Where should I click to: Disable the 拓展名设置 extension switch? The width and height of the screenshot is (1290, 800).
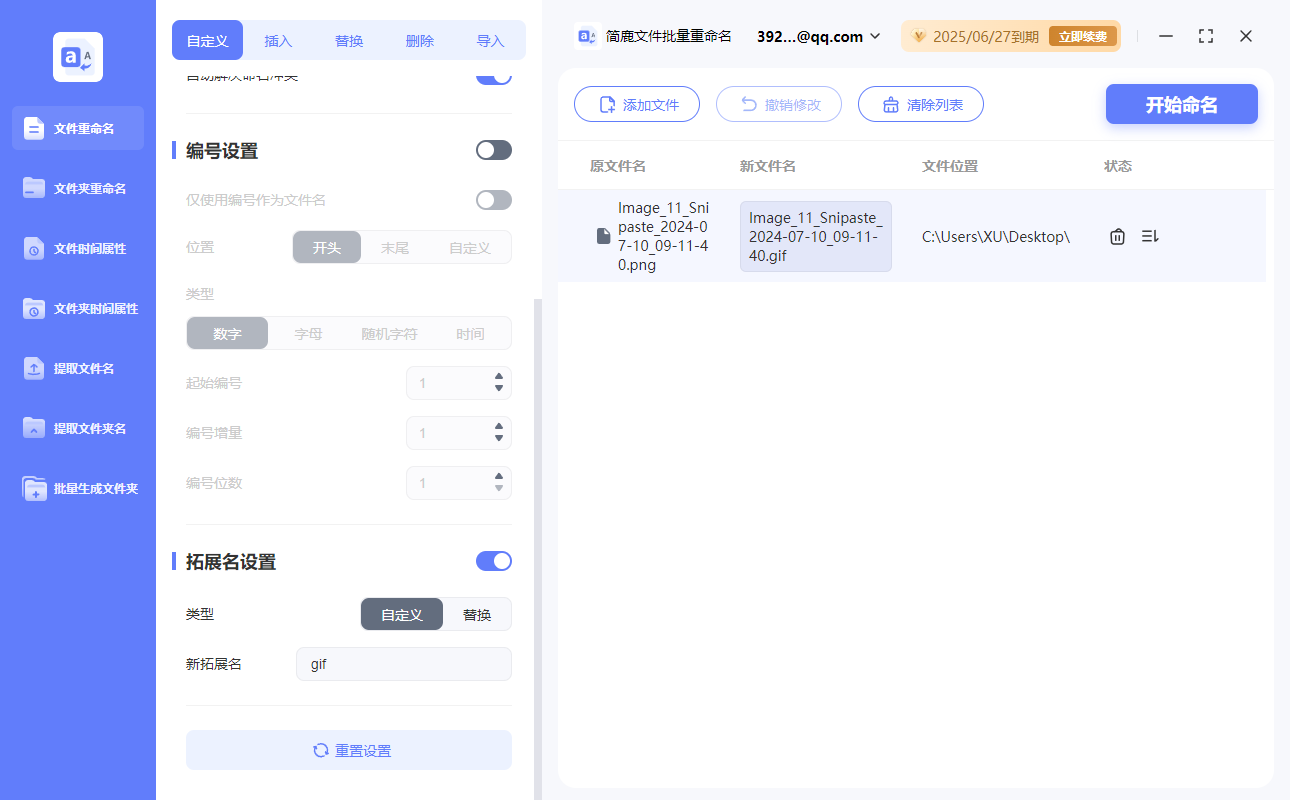click(x=493, y=561)
